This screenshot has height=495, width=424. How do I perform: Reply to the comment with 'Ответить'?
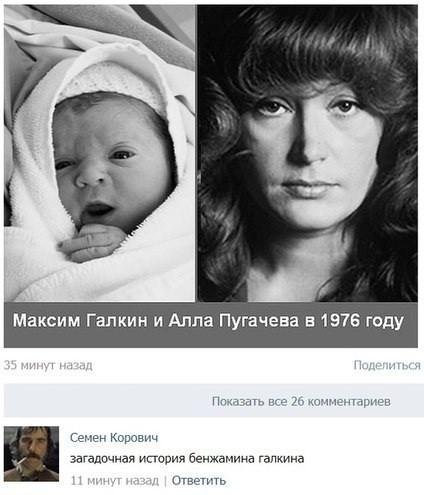199,481
